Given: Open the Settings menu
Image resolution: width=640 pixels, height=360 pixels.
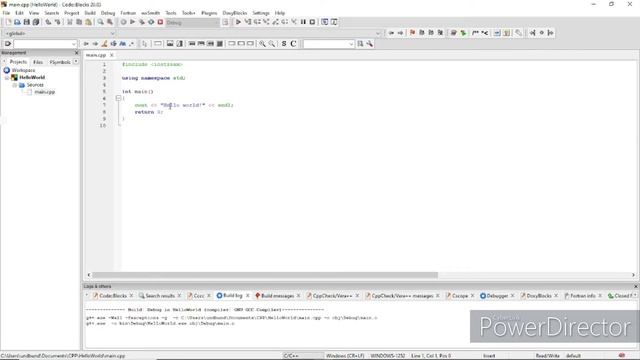Looking at the screenshot, I should point(261,13).
